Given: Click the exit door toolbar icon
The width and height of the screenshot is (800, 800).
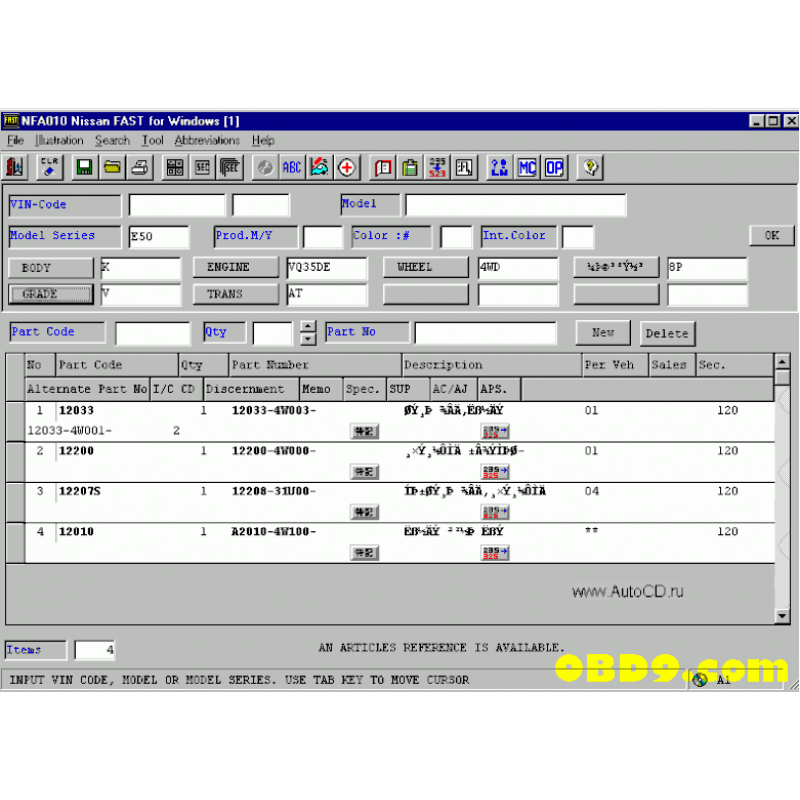Looking at the screenshot, I should pos(15,167).
